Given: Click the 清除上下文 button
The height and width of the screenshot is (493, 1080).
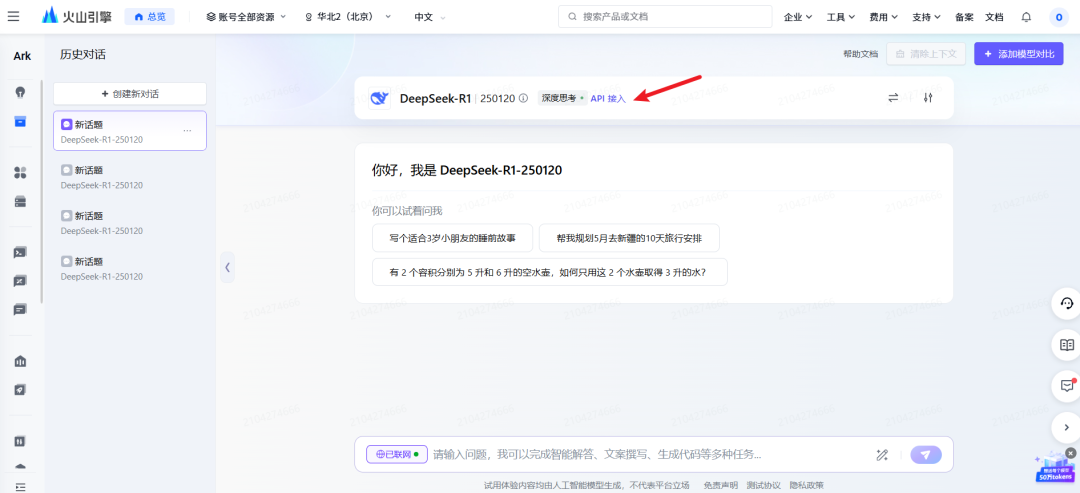Looking at the screenshot, I should pos(926,54).
